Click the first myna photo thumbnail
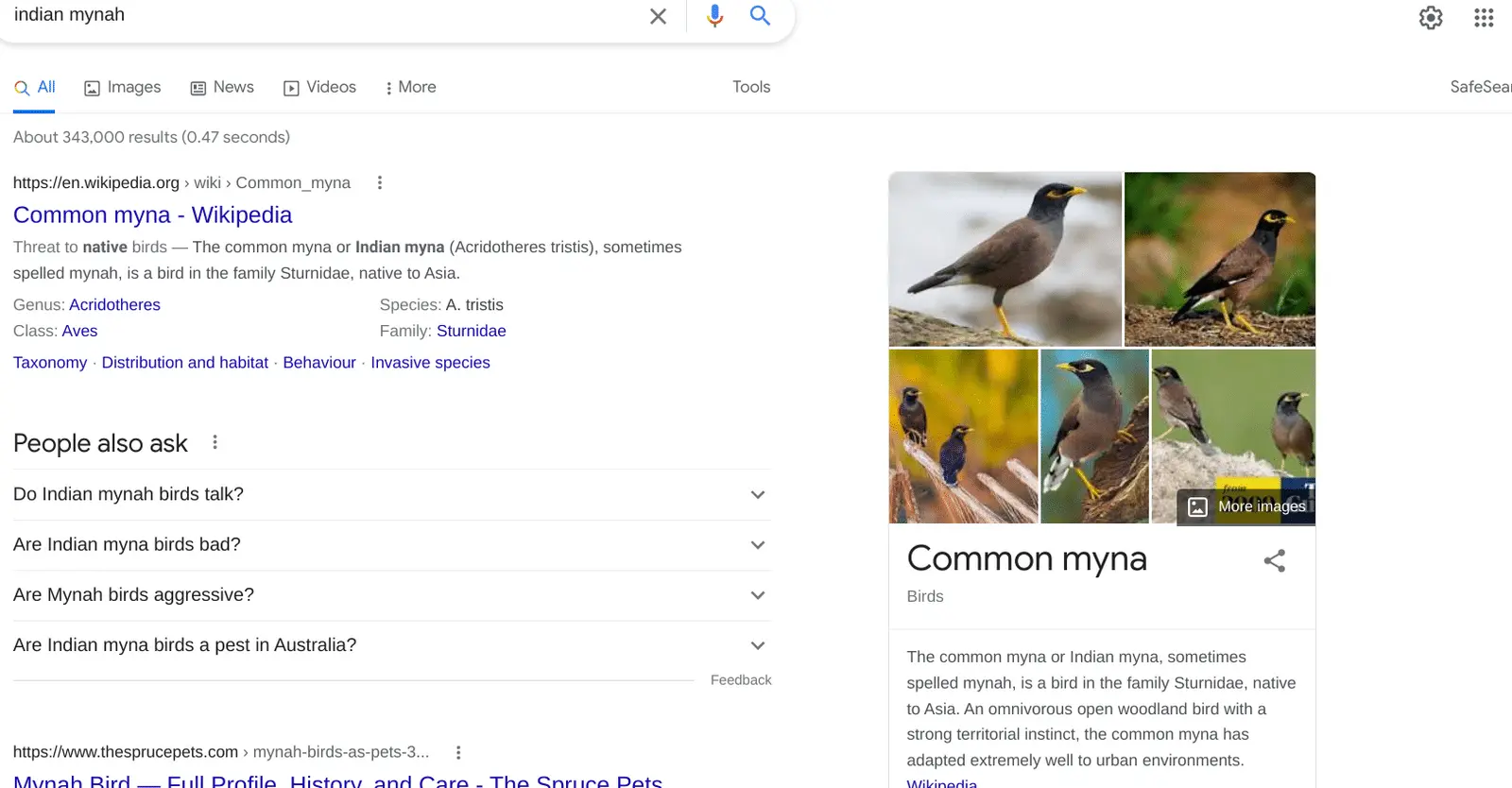 click(1005, 258)
